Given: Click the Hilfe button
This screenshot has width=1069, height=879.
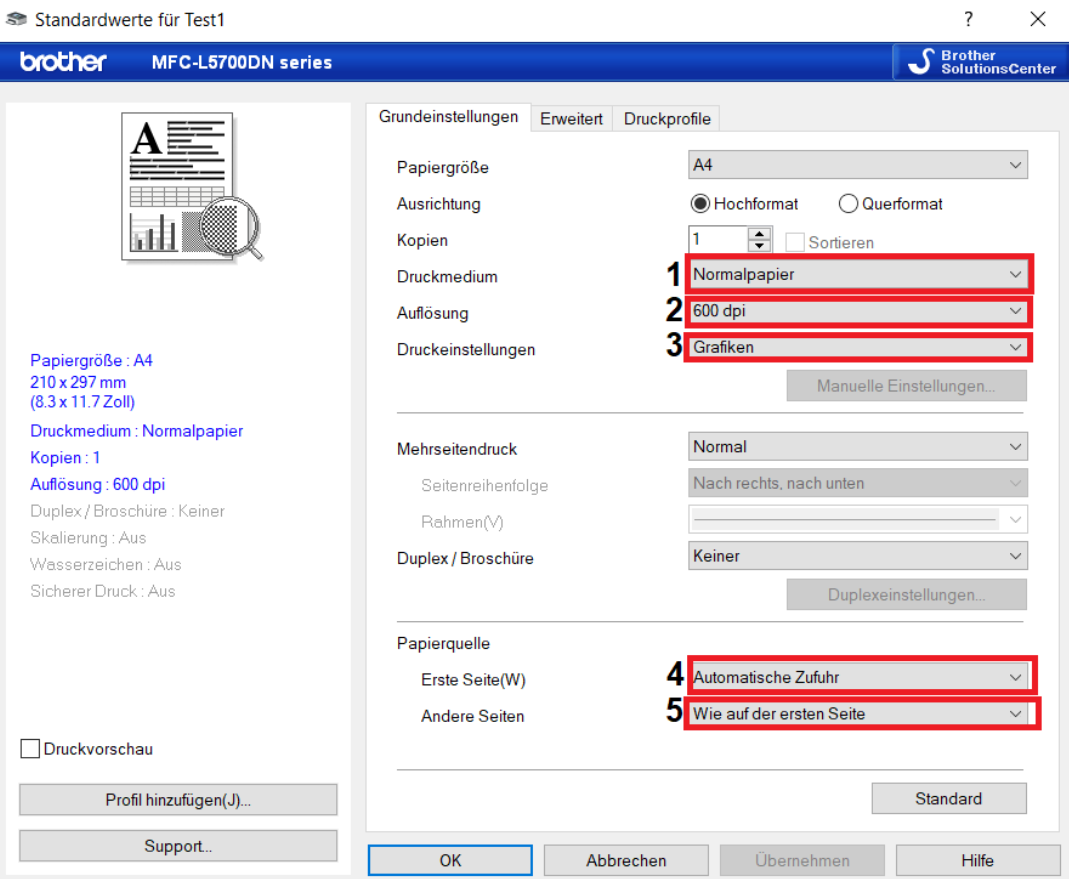Looking at the screenshot, I should coord(978,861).
